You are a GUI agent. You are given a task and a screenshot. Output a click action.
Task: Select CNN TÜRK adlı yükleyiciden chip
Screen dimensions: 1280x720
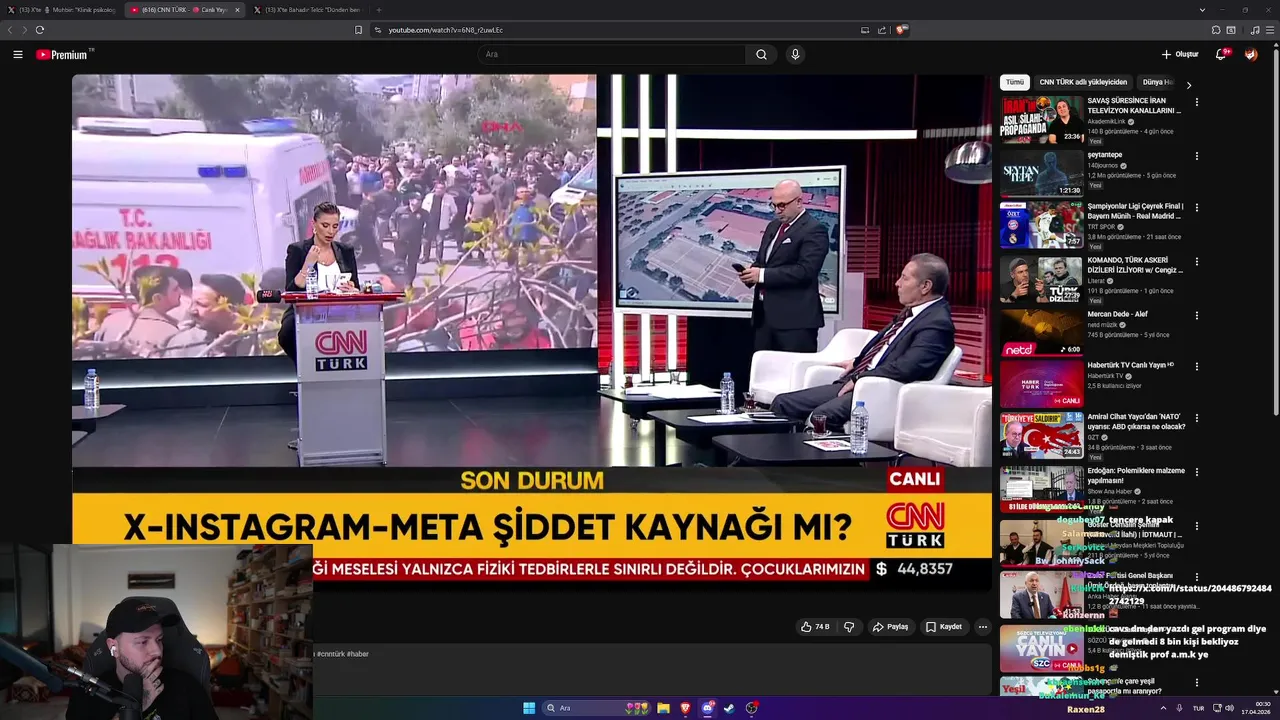point(1083,82)
